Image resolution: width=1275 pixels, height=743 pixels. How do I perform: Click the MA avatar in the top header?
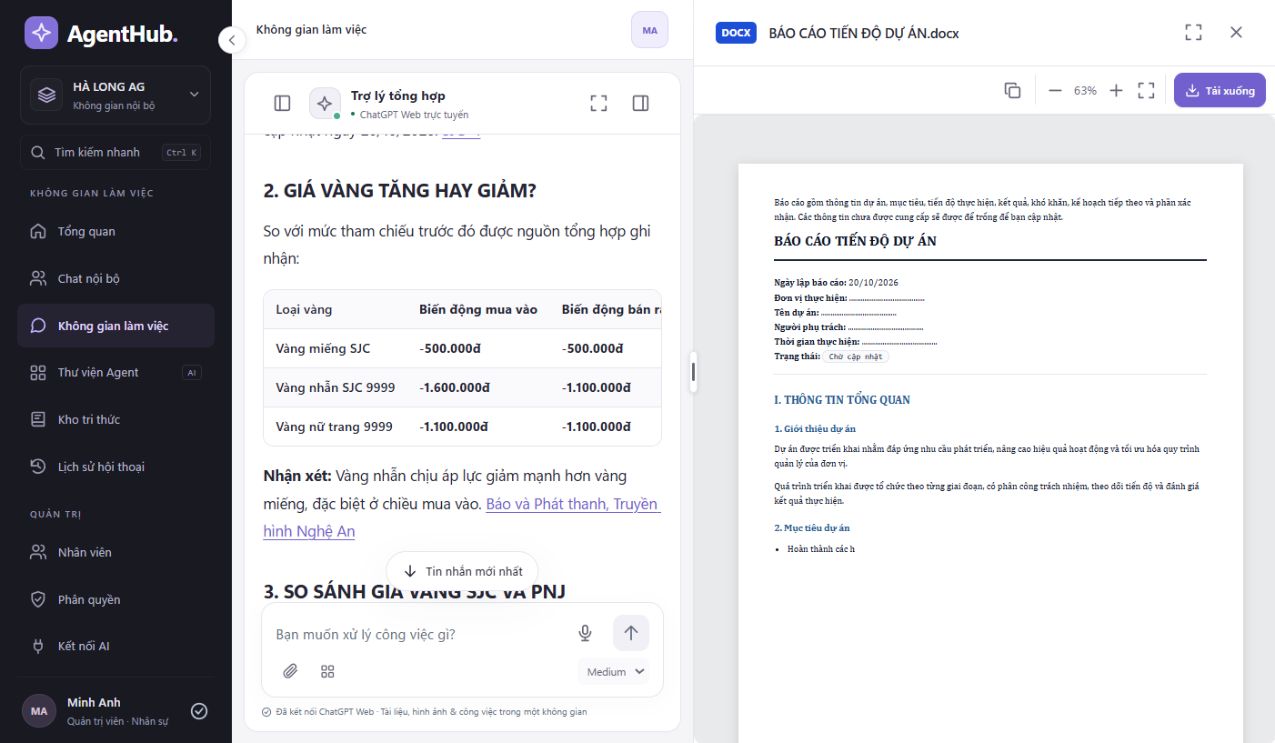click(649, 30)
